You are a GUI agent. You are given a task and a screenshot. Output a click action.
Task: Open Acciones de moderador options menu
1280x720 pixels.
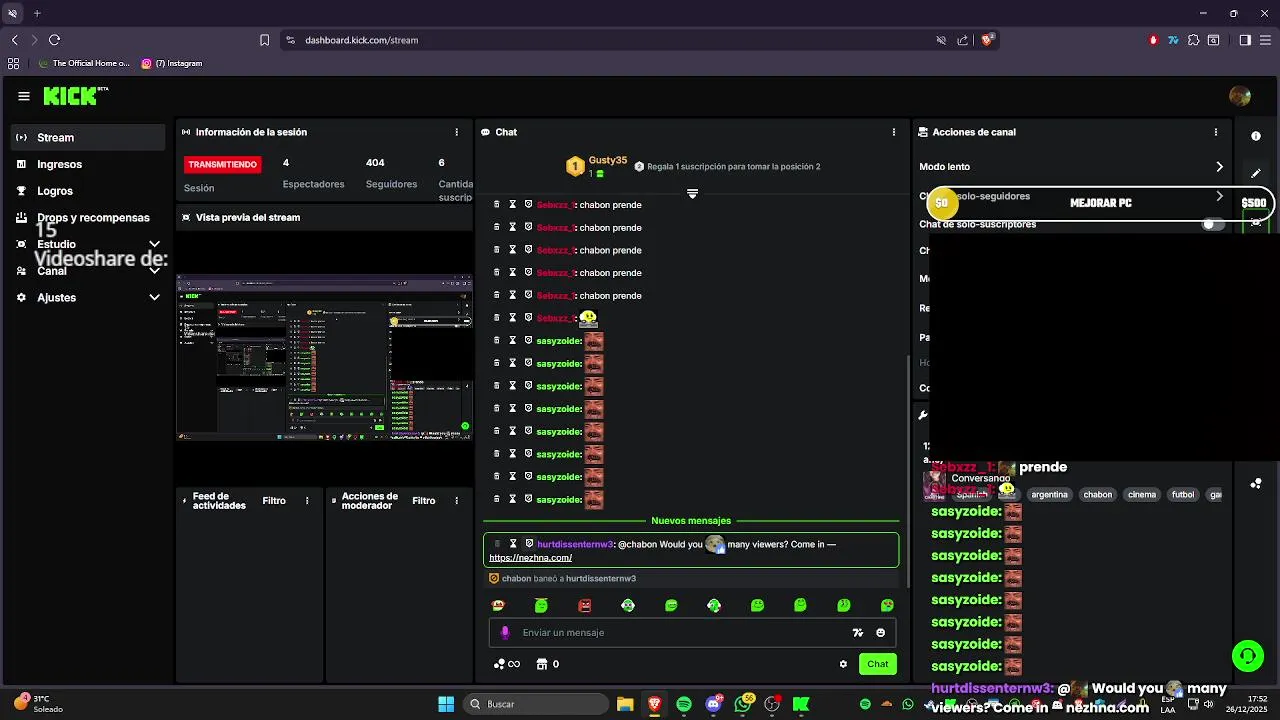[x=457, y=501]
